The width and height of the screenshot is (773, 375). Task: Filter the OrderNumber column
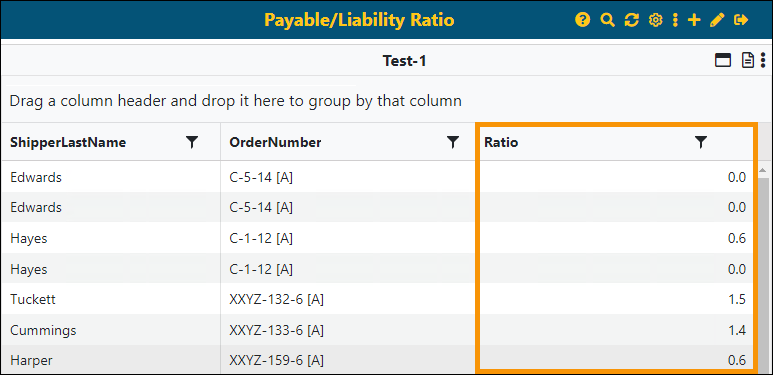453,142
